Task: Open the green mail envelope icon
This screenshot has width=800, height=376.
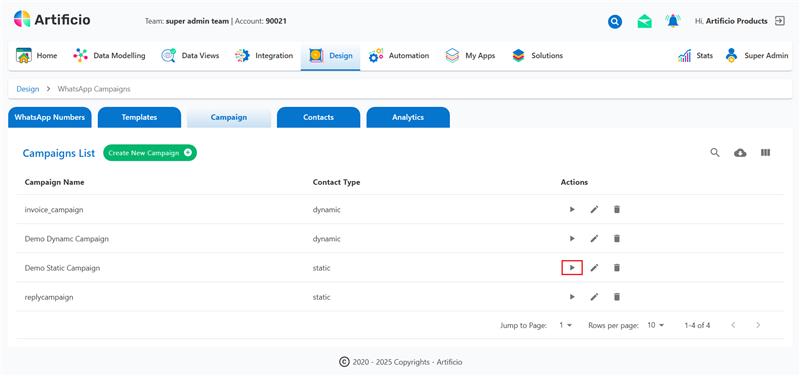Action: pos(644,21)
